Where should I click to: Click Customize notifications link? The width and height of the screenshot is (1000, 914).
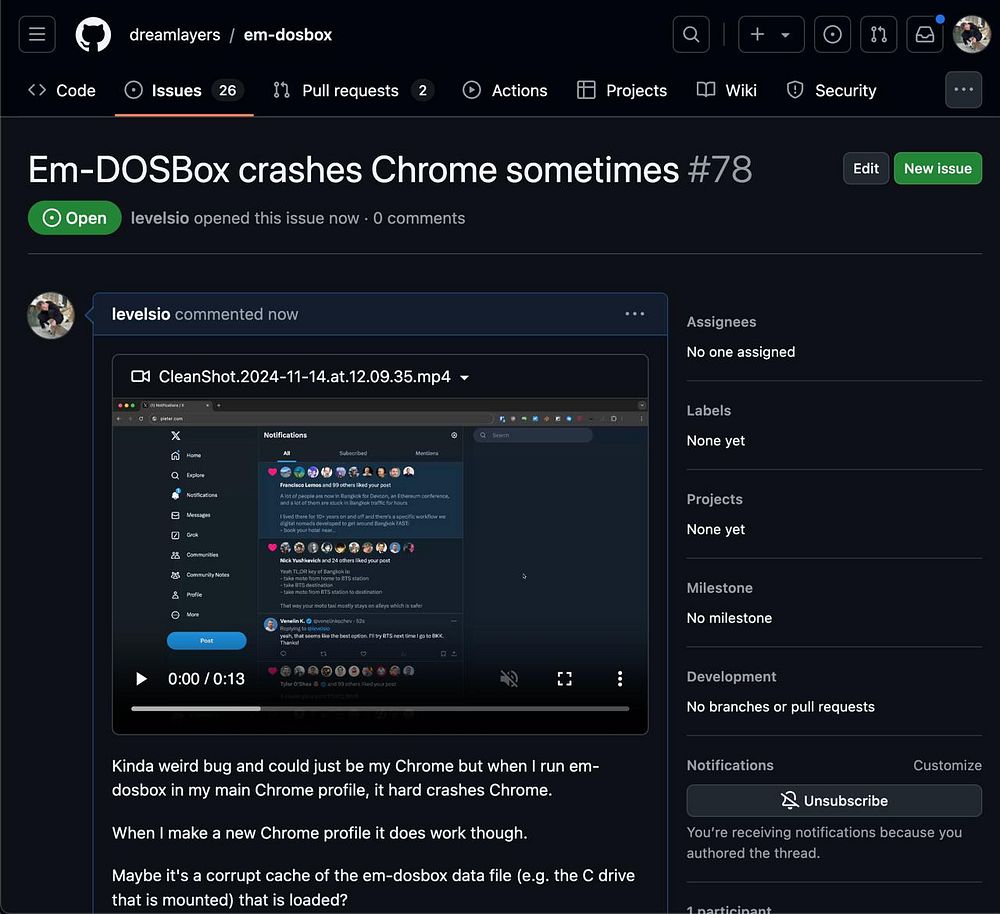[x=947, y=765]
